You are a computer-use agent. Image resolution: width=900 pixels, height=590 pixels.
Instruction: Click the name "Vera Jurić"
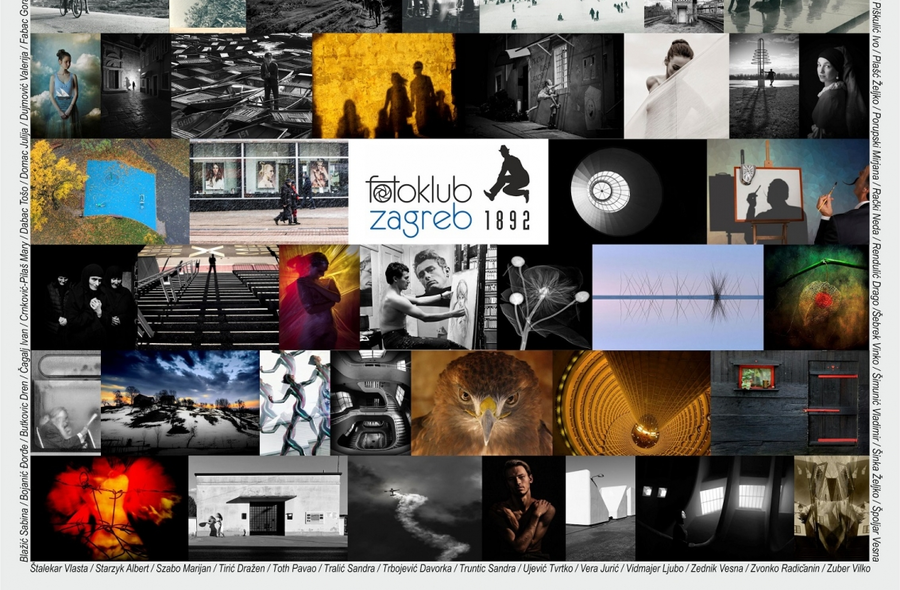coord(600,569)
